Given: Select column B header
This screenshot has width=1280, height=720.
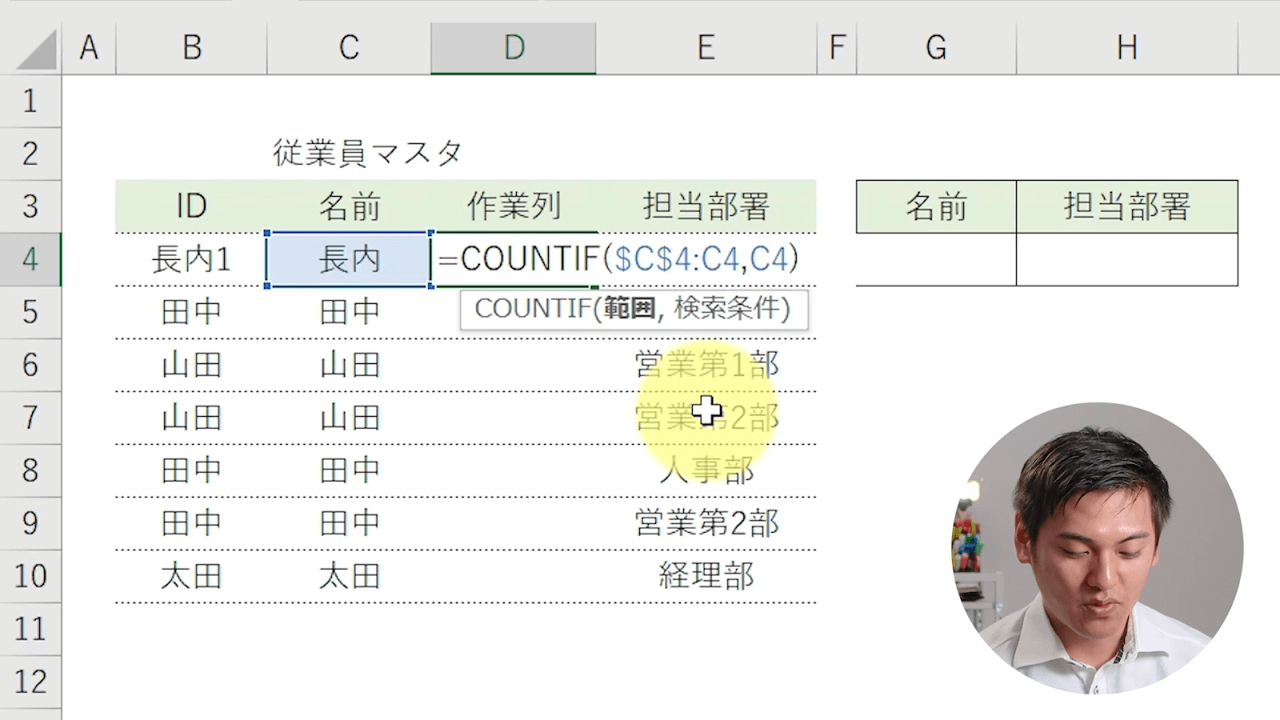Looking at the screenshot, I should coord(192,48).
